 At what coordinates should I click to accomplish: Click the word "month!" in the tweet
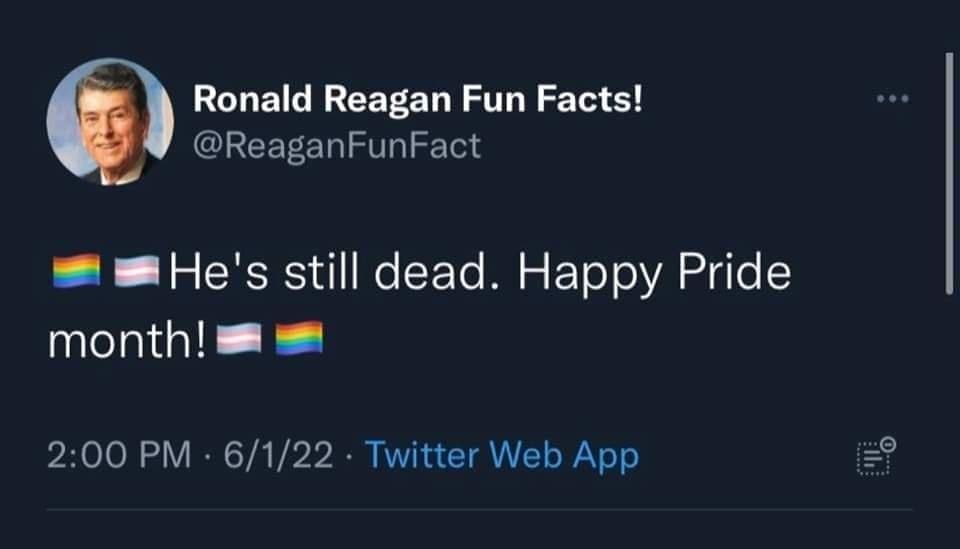(x=126, y=341)
